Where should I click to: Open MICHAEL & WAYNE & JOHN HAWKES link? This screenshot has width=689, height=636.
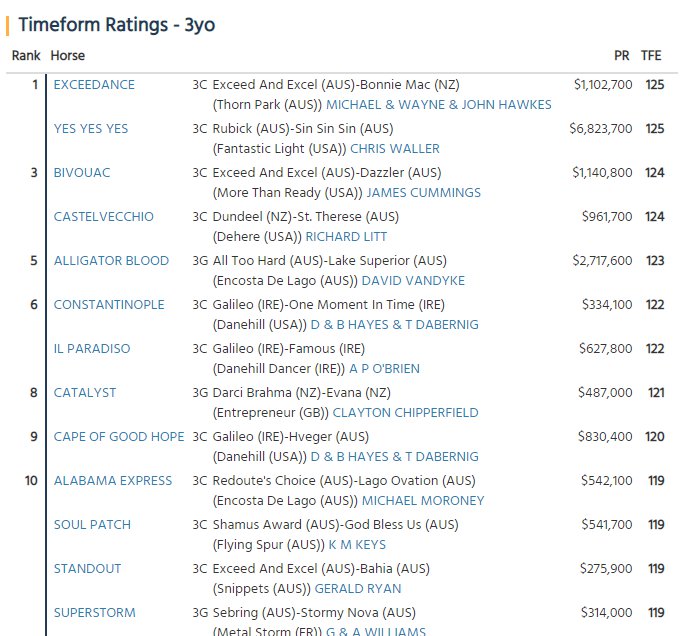[x=439, y=105]
